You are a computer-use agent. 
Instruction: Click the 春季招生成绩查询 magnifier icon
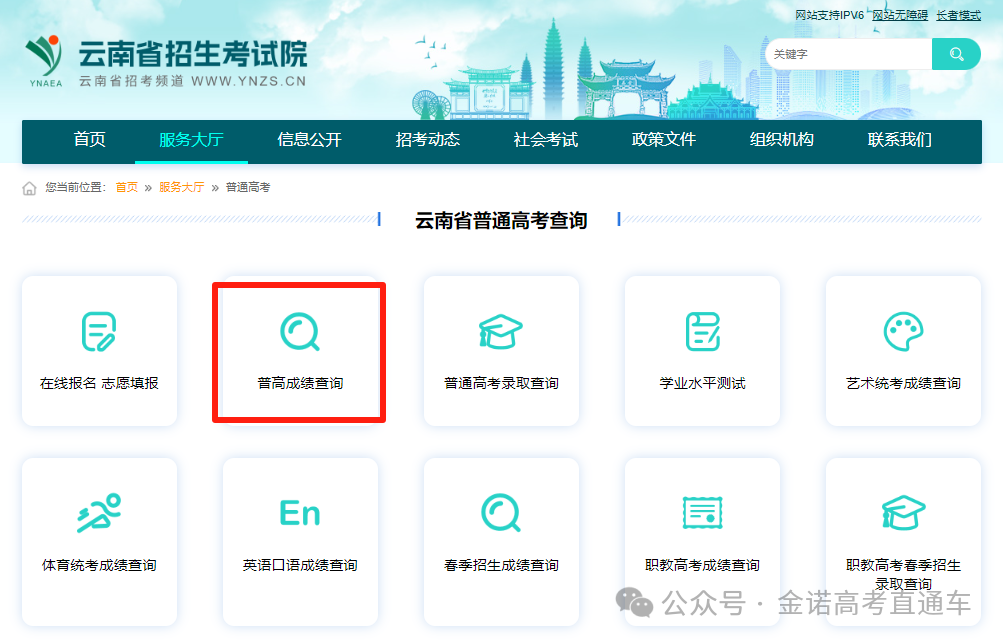coord(501,513)
